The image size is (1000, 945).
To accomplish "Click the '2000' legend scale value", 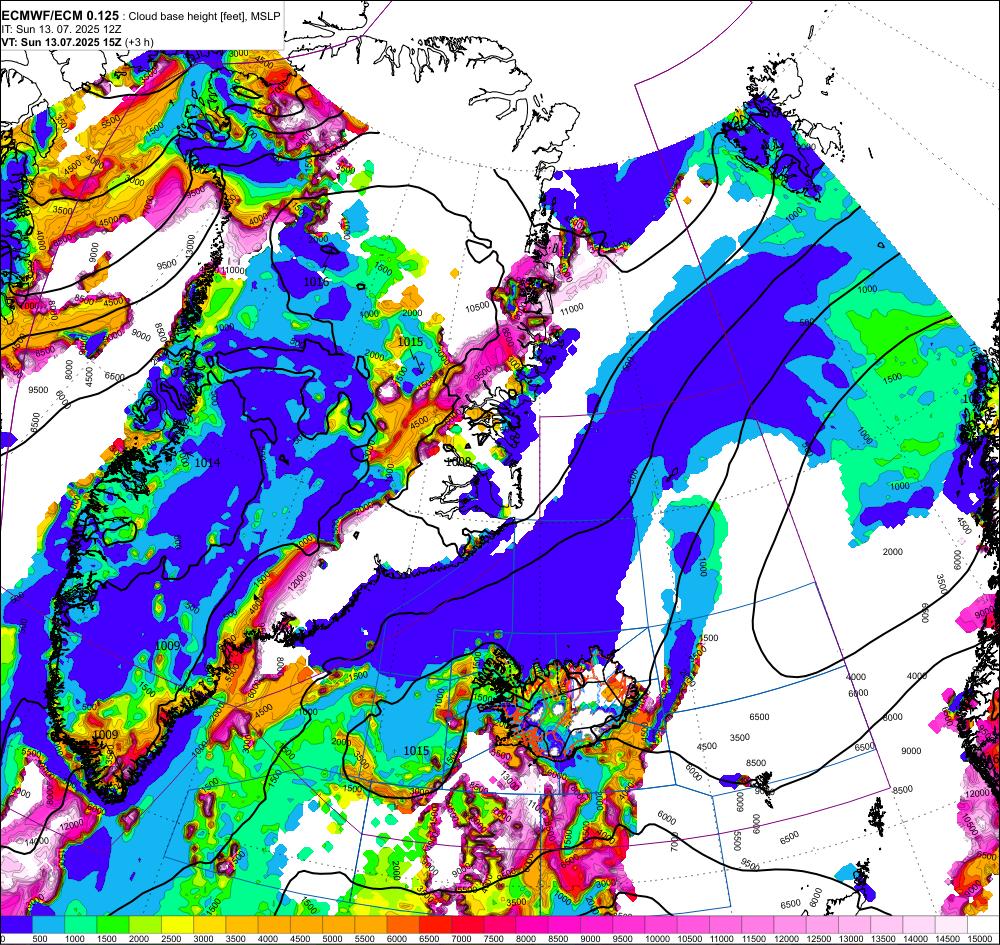I will point(140,939).
